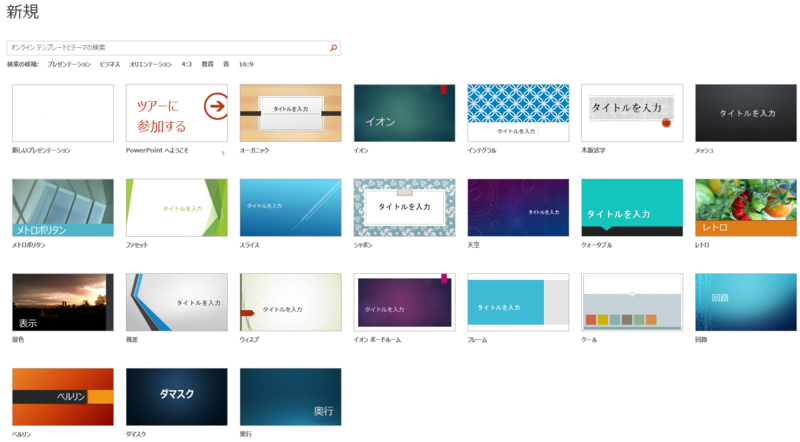This screenshot has width=800, height=442.
Task: Open the フレーム cyan theme thumbnail
Action: point(518,302)
